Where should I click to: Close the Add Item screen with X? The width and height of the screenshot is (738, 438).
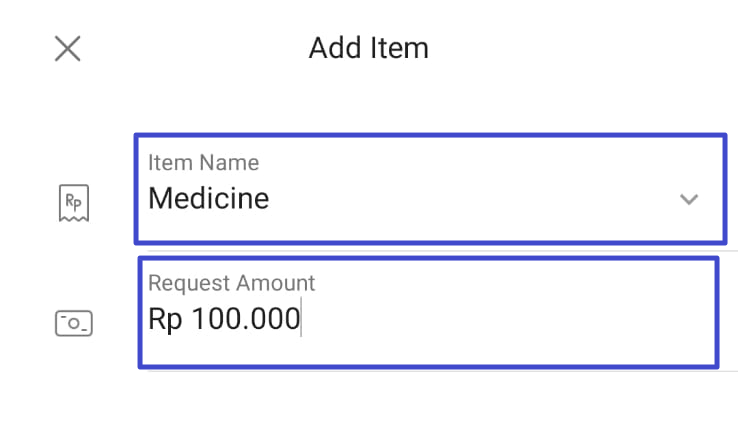pyautogui.click(x=67, y=48)
